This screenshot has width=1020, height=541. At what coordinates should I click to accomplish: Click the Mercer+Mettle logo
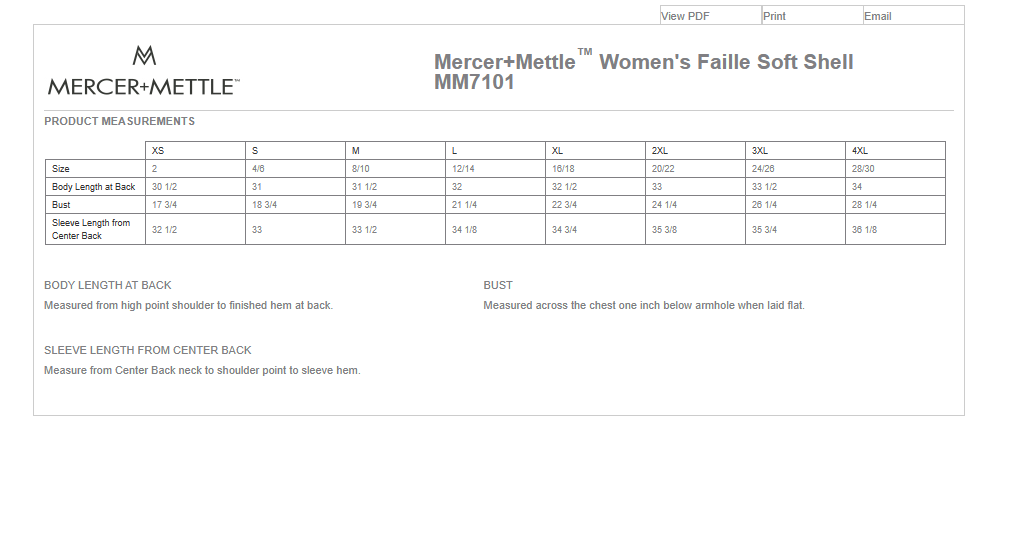144,71
